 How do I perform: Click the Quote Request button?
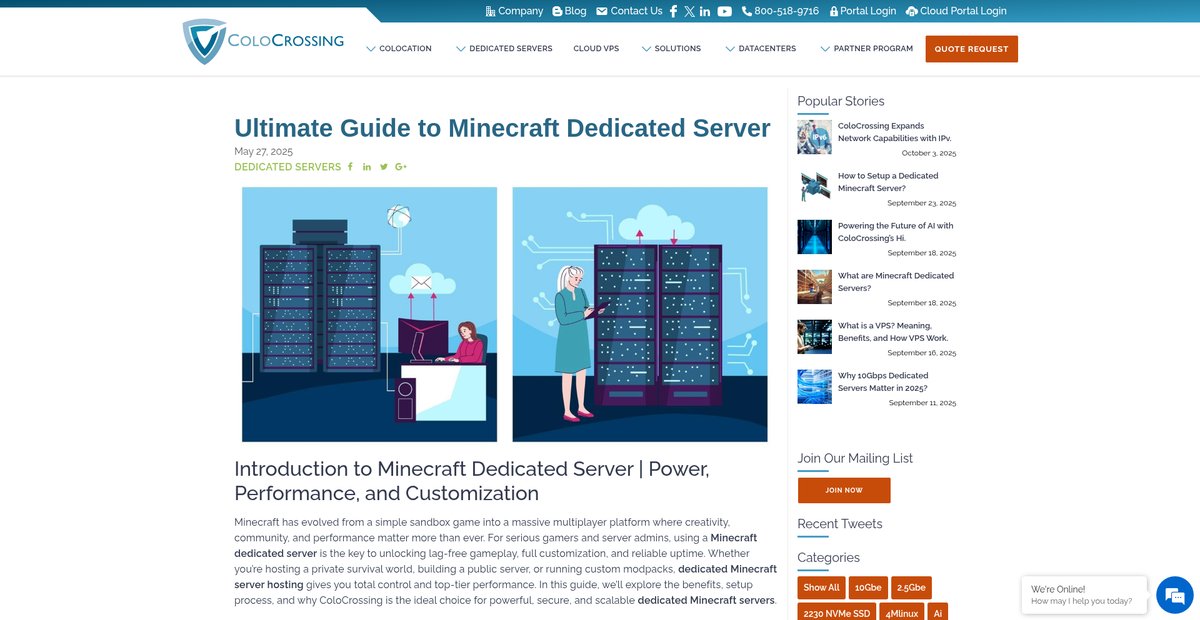(x=971, y=49)
